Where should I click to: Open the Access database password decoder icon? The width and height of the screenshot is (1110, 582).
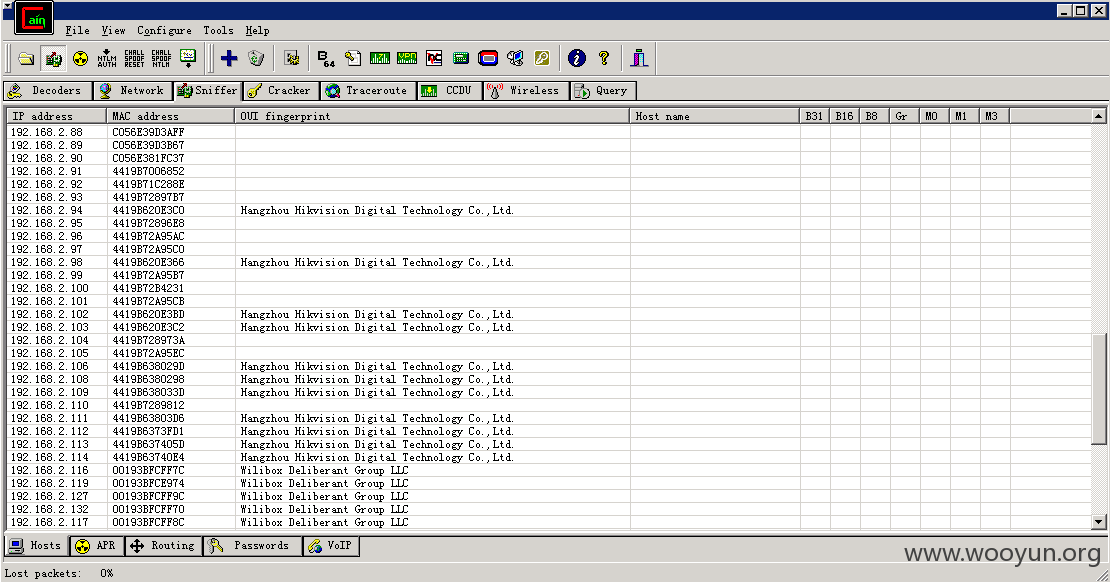(353, 58)
